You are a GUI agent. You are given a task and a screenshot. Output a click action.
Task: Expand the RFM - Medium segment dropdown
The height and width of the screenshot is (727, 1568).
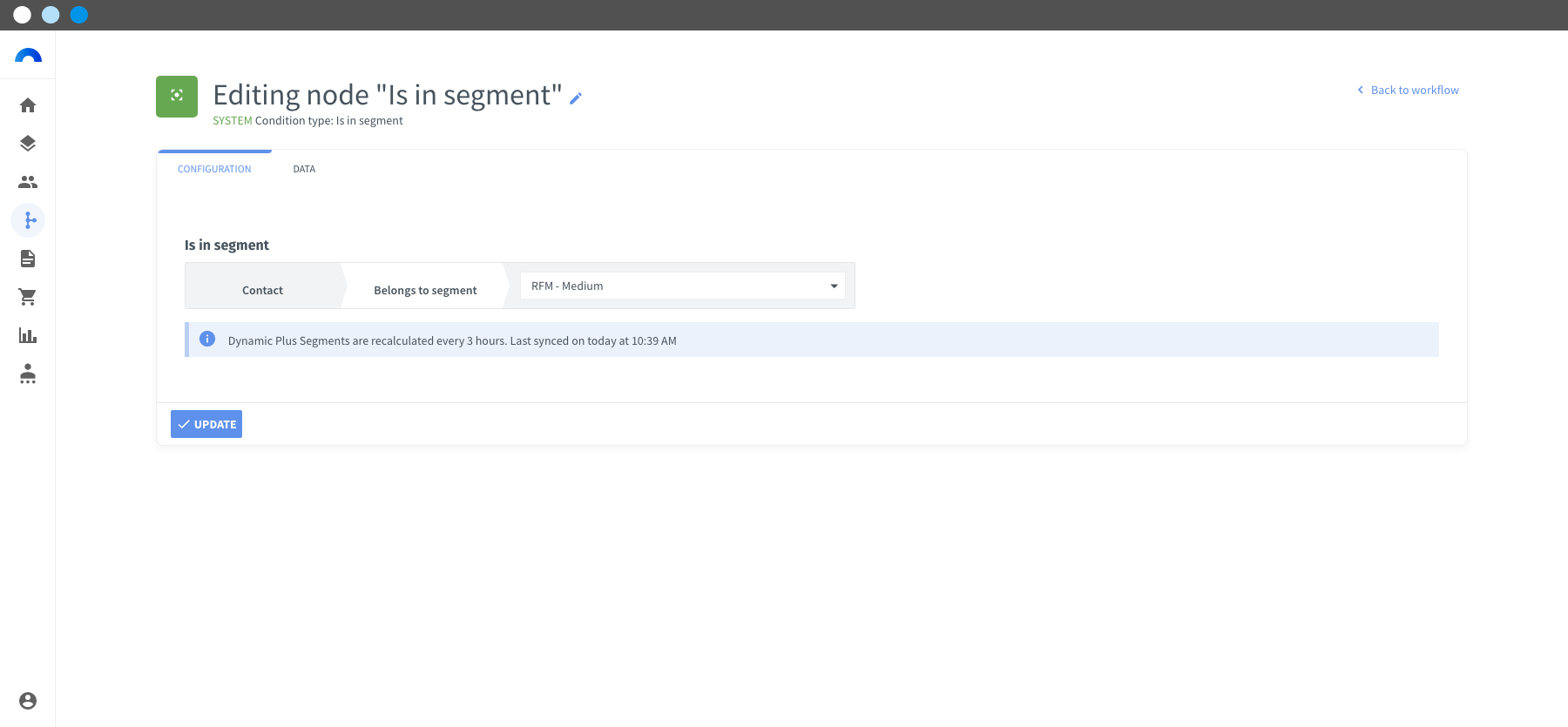pos(682,286)
